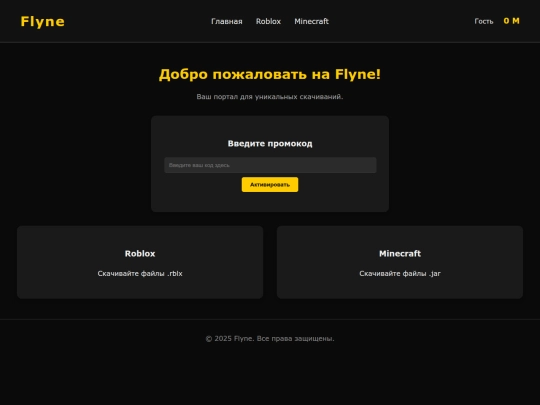The image size is (540, 405).
Task: Click the Введите промокод heading
Action: pyautogui.click(x=270, y=144)
